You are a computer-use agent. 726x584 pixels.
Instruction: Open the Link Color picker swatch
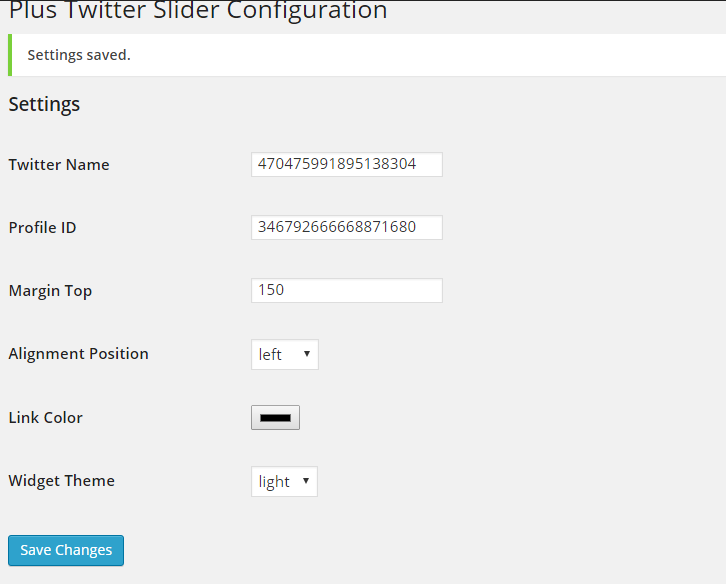point(275,418)
